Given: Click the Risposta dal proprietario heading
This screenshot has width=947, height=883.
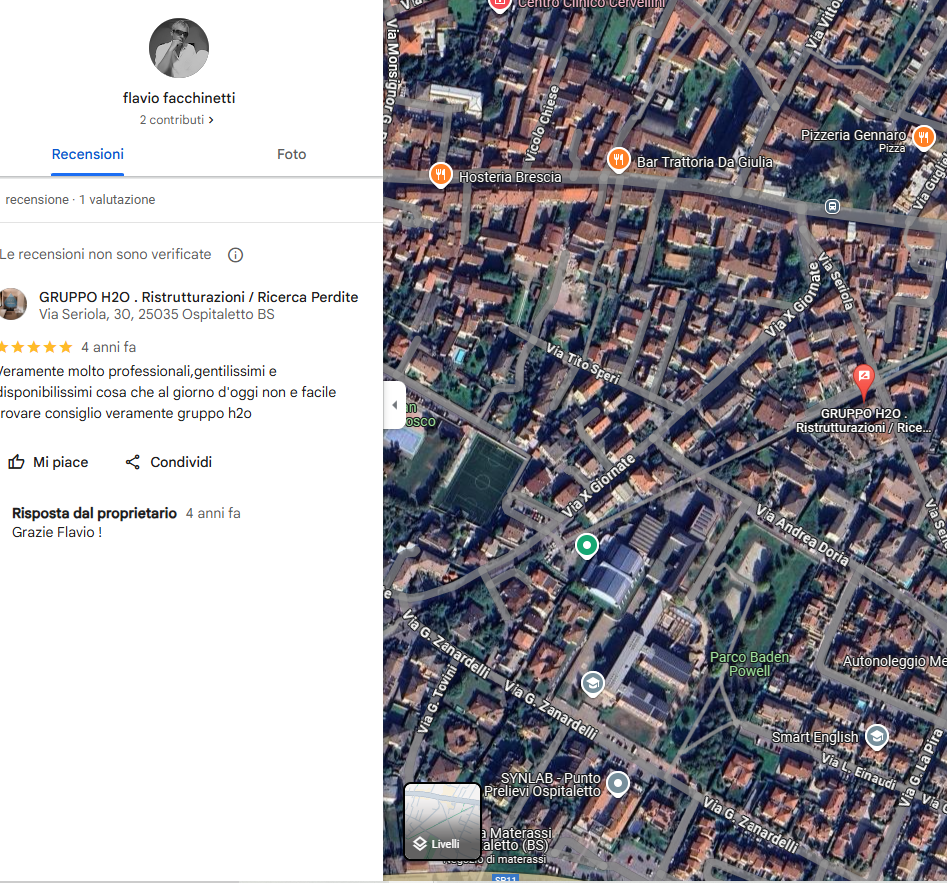Looking at the screenshot, I should (x=94, y=513).
